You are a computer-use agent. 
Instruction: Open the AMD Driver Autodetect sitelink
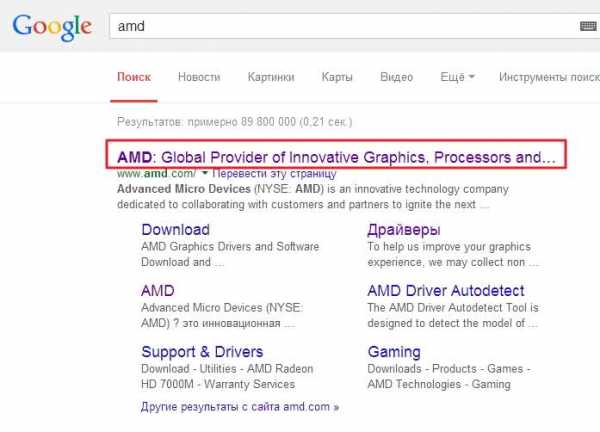click(x=446, y=291)
